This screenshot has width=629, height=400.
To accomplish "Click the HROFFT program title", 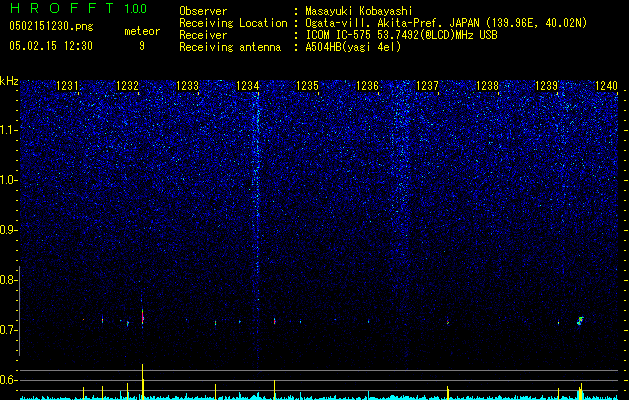I will (x=63, y=8).
